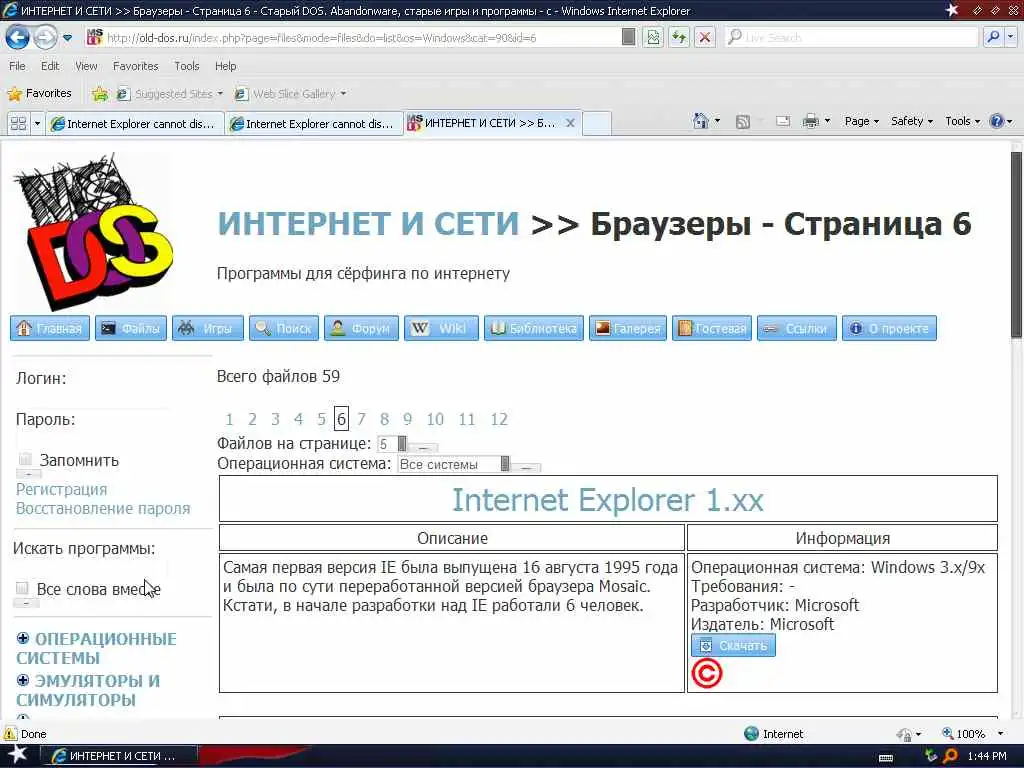Image resolution: width=1024 pixels, height=768 pixels.
Task: Click the Файлы navigation button
Action: coord(131,328)
